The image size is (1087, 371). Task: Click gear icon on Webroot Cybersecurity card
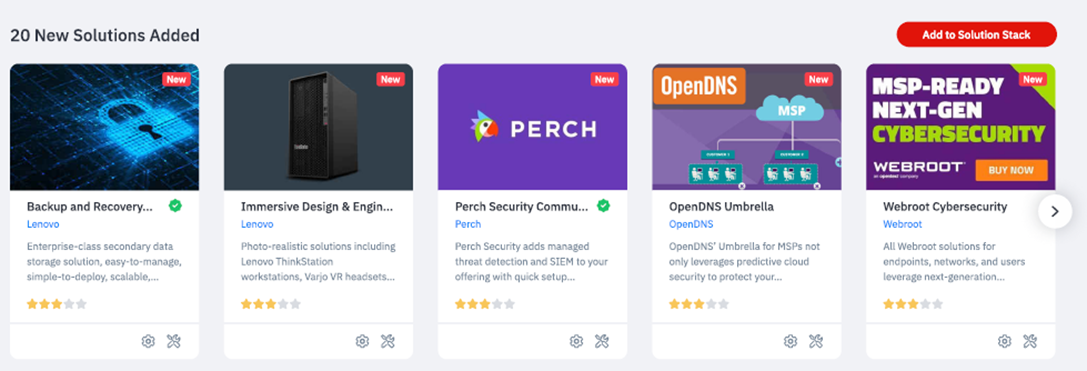(1005, 341)
